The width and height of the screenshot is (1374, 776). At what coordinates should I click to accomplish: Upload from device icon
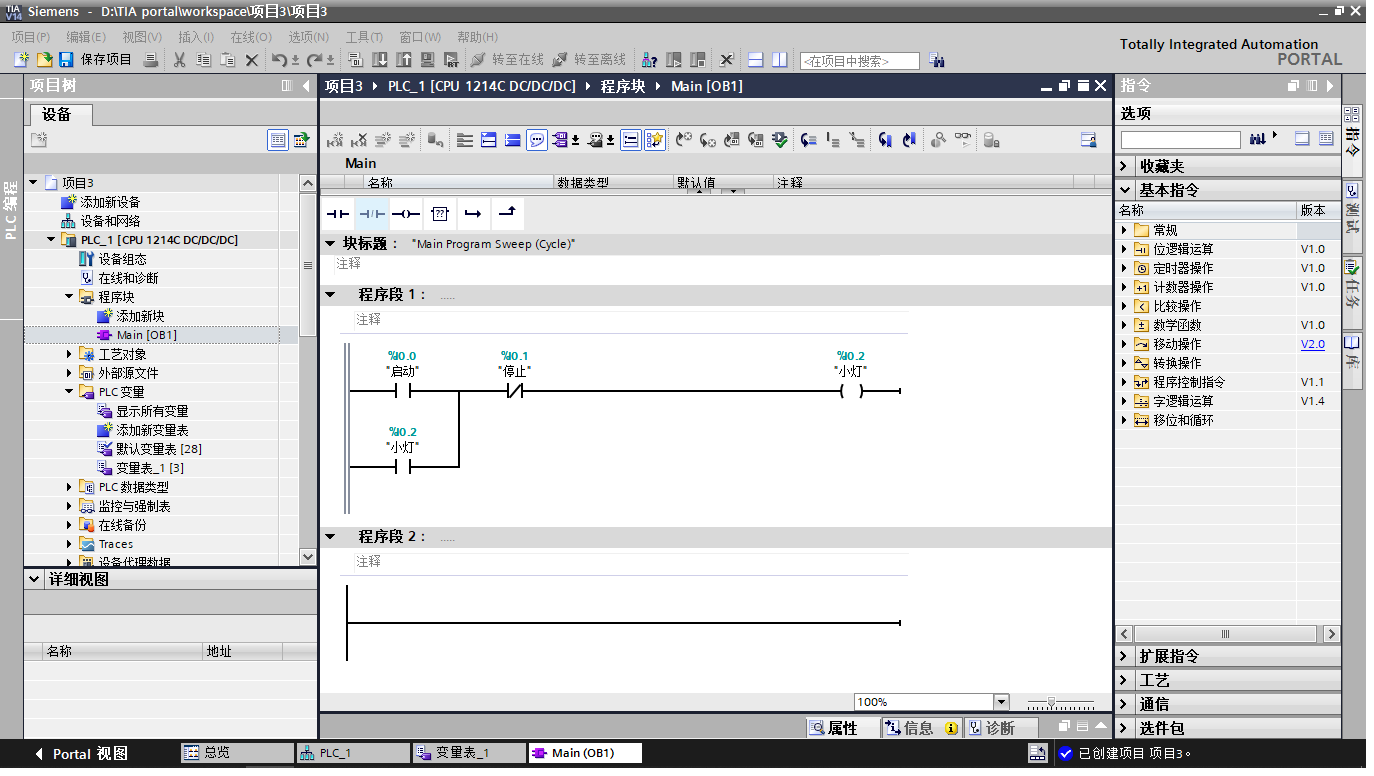point(404,60)
